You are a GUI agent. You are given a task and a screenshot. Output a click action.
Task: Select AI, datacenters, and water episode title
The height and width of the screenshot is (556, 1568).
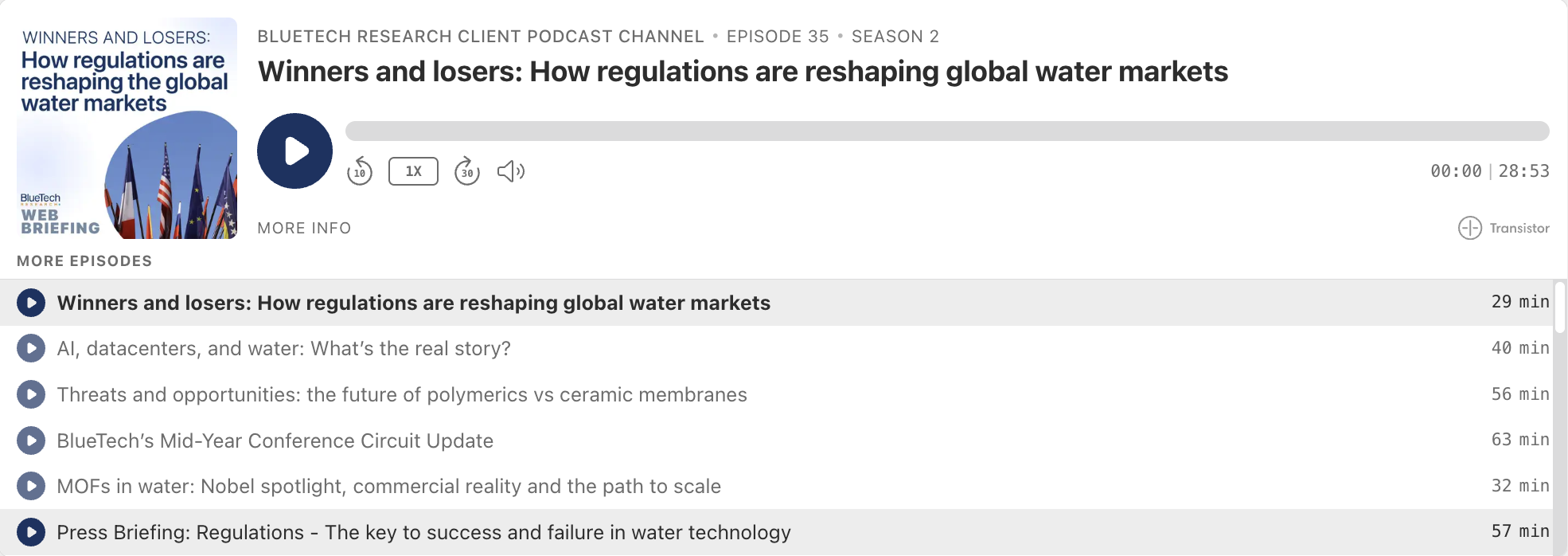tap(284, 349)
